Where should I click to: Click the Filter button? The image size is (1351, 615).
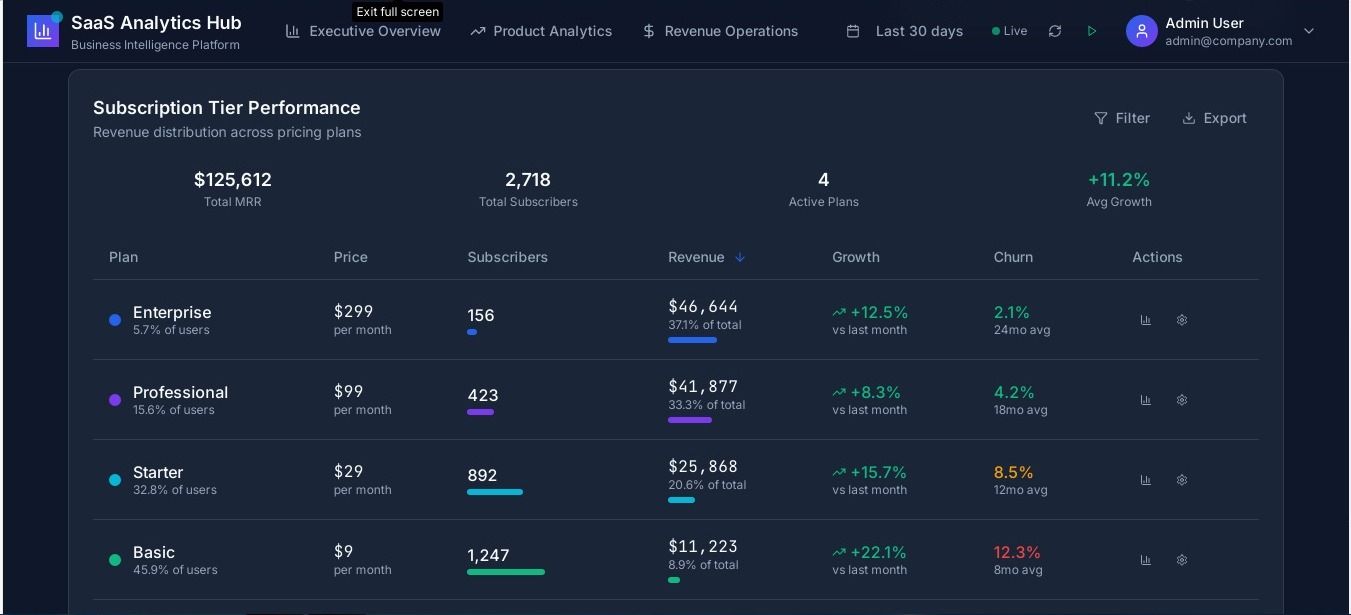point(1122,118)
